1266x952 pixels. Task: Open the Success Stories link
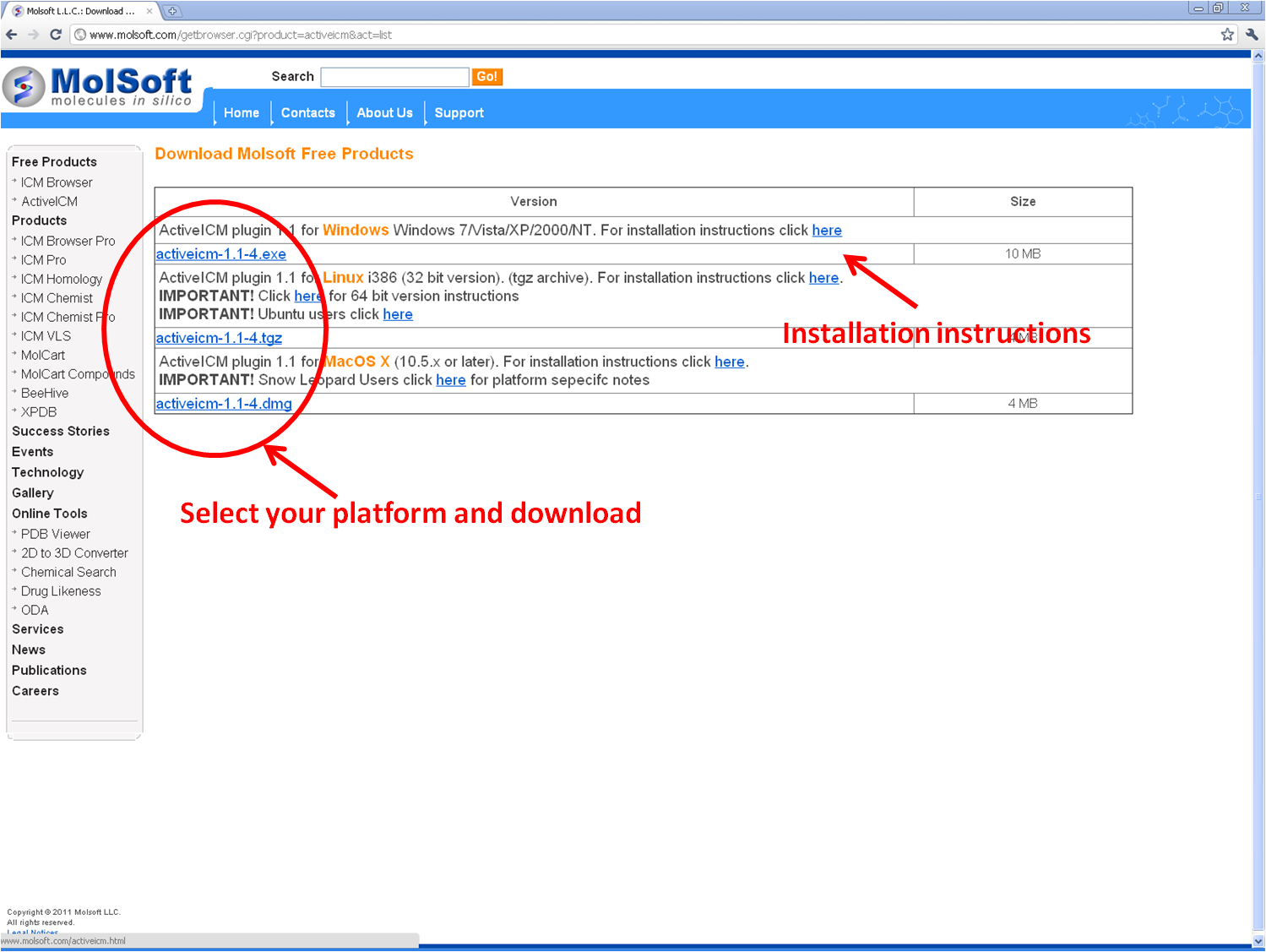pos(61,432)
